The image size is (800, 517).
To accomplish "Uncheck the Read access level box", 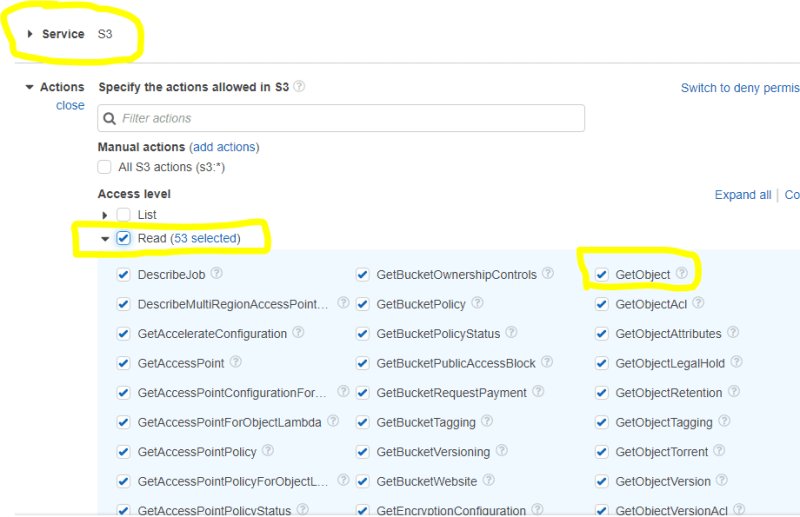I will (123, 238).
